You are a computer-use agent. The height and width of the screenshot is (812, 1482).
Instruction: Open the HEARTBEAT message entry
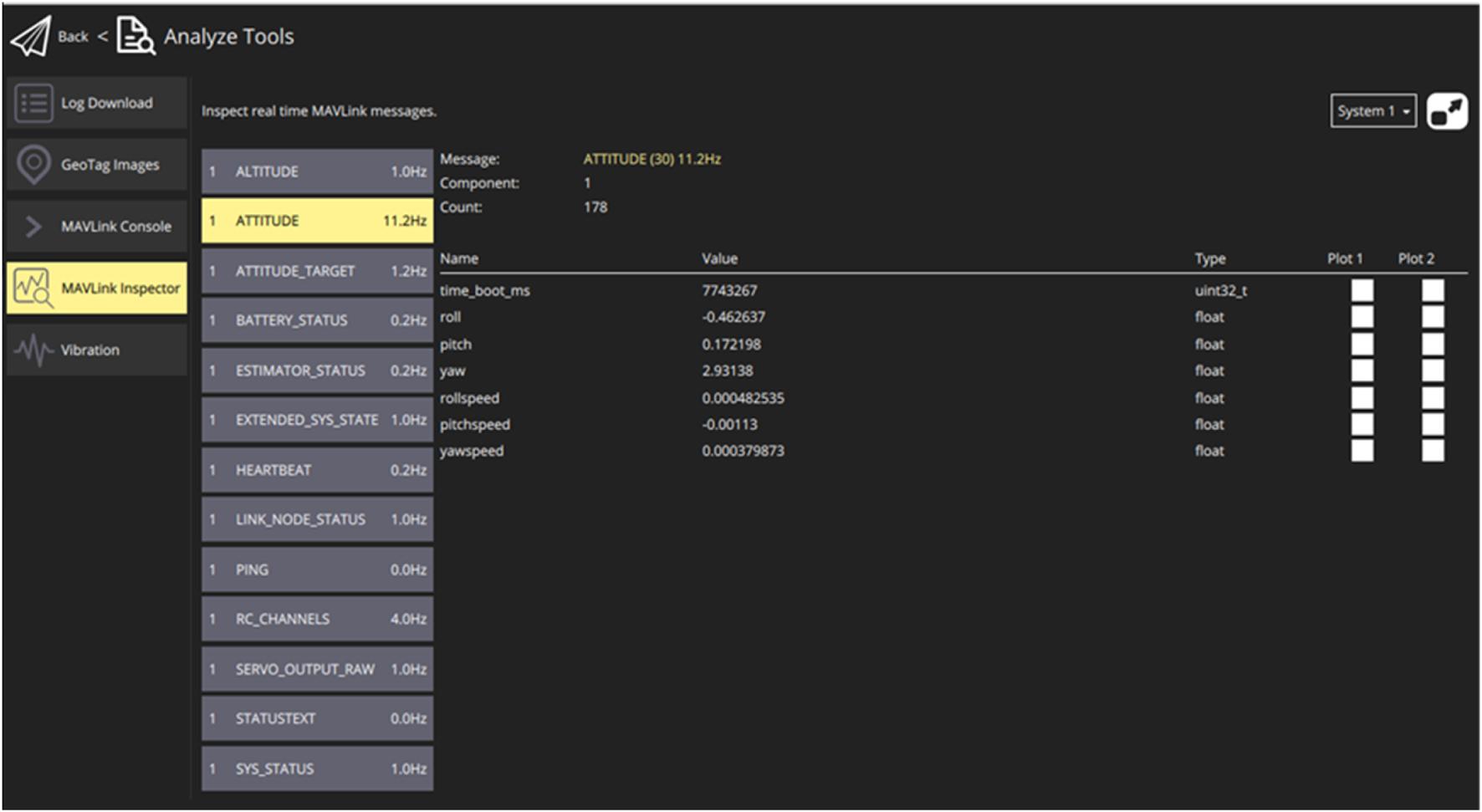click(x=317, y=470)
